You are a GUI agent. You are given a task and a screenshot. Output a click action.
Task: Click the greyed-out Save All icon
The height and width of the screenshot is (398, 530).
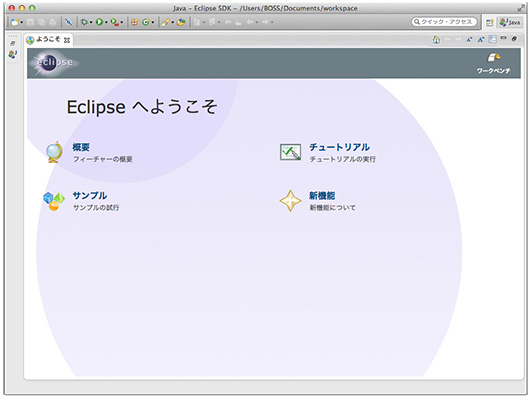41,22
